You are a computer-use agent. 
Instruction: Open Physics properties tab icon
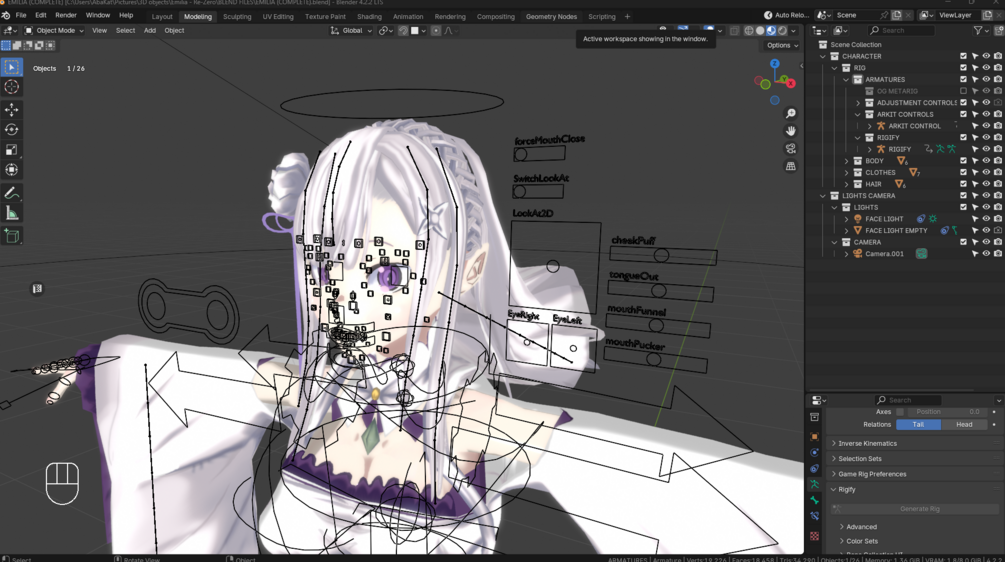(815, 452)
